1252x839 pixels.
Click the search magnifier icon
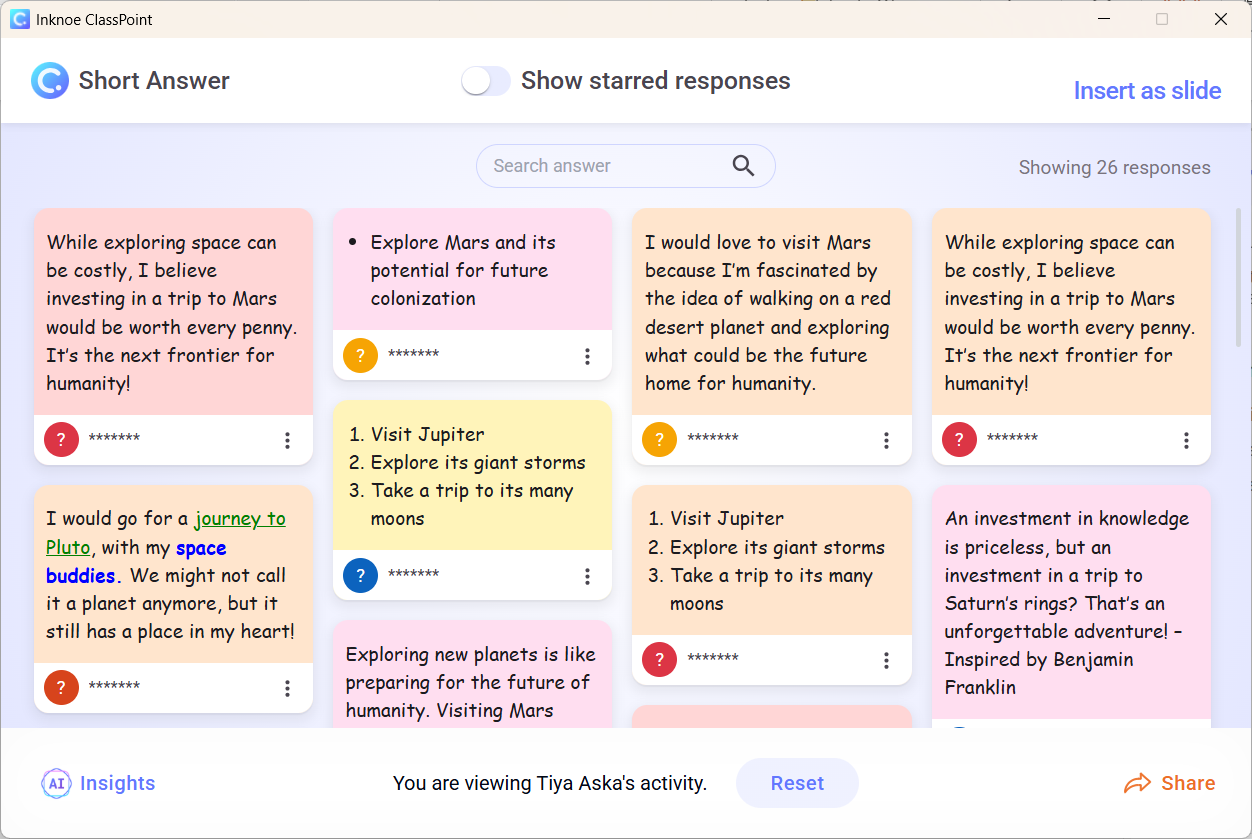coord(743,166)
